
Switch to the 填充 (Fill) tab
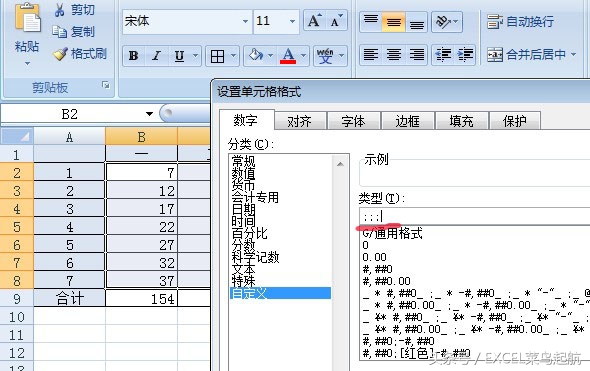(461, 121)
